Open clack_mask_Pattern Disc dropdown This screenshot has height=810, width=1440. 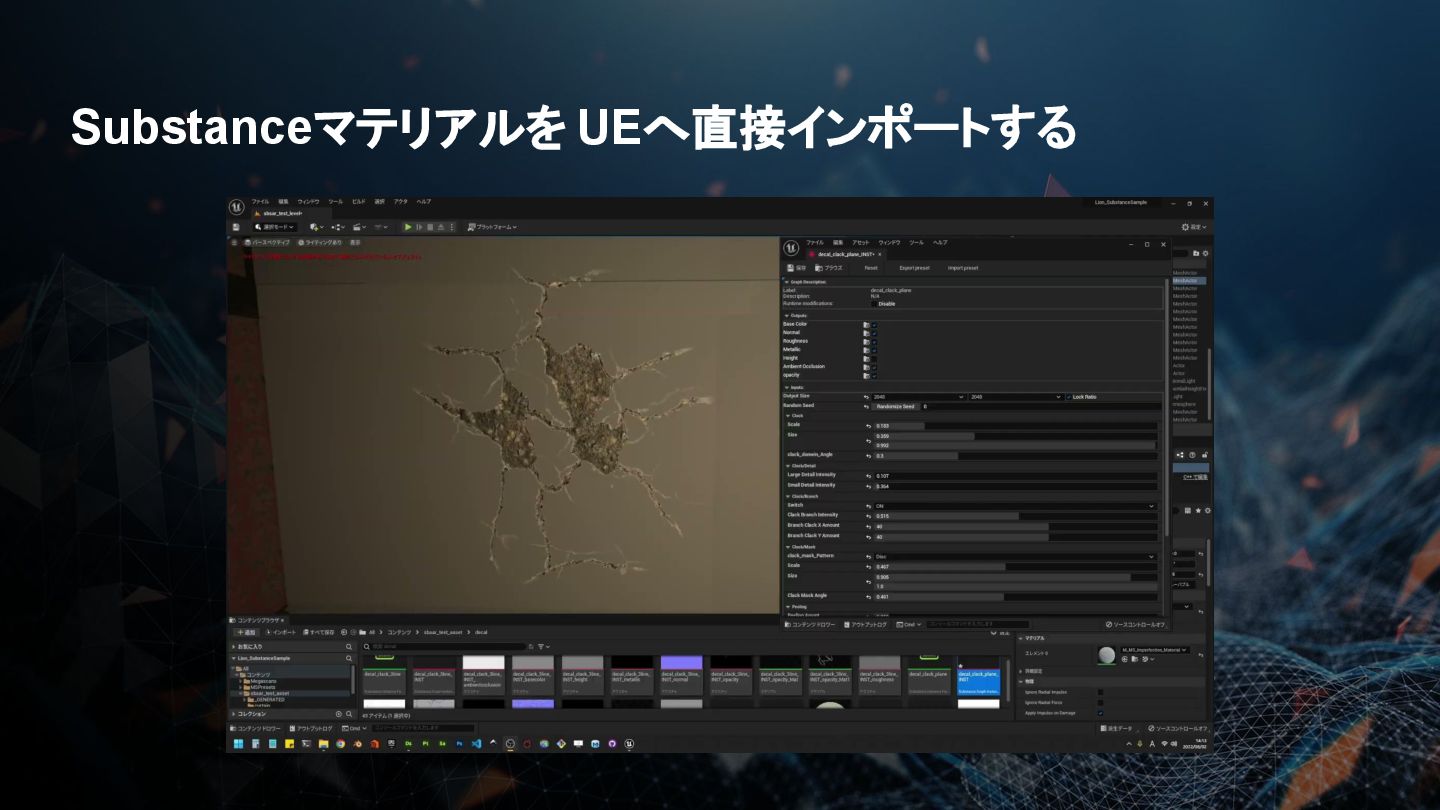point(1015,556)
